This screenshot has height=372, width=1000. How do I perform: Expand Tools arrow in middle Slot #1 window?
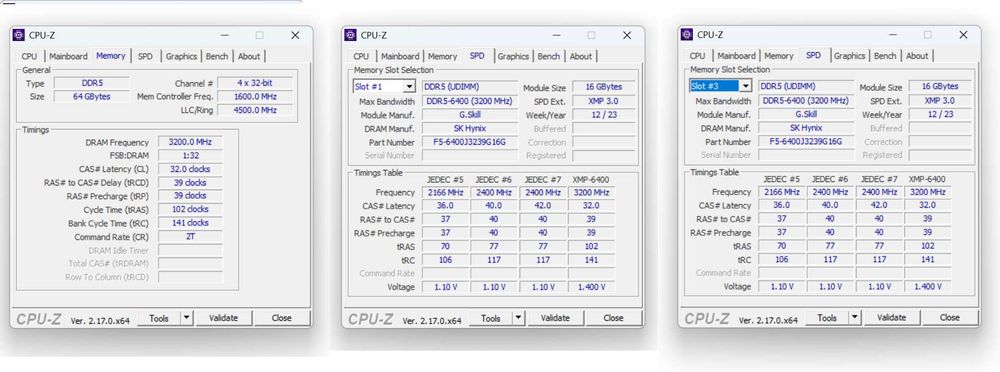coord(518,317)
